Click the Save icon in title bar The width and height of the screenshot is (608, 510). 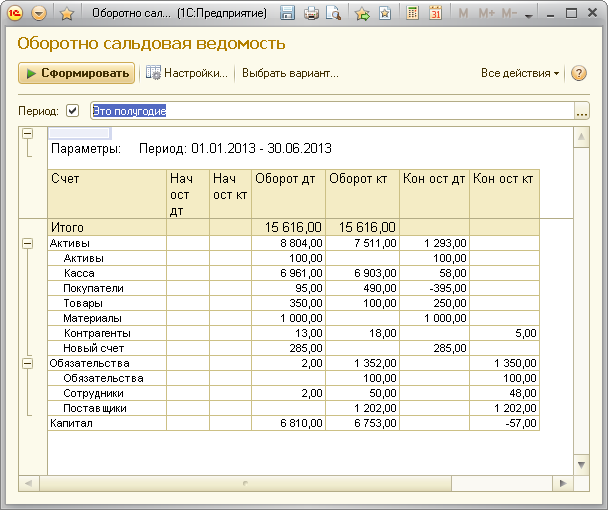288,14
